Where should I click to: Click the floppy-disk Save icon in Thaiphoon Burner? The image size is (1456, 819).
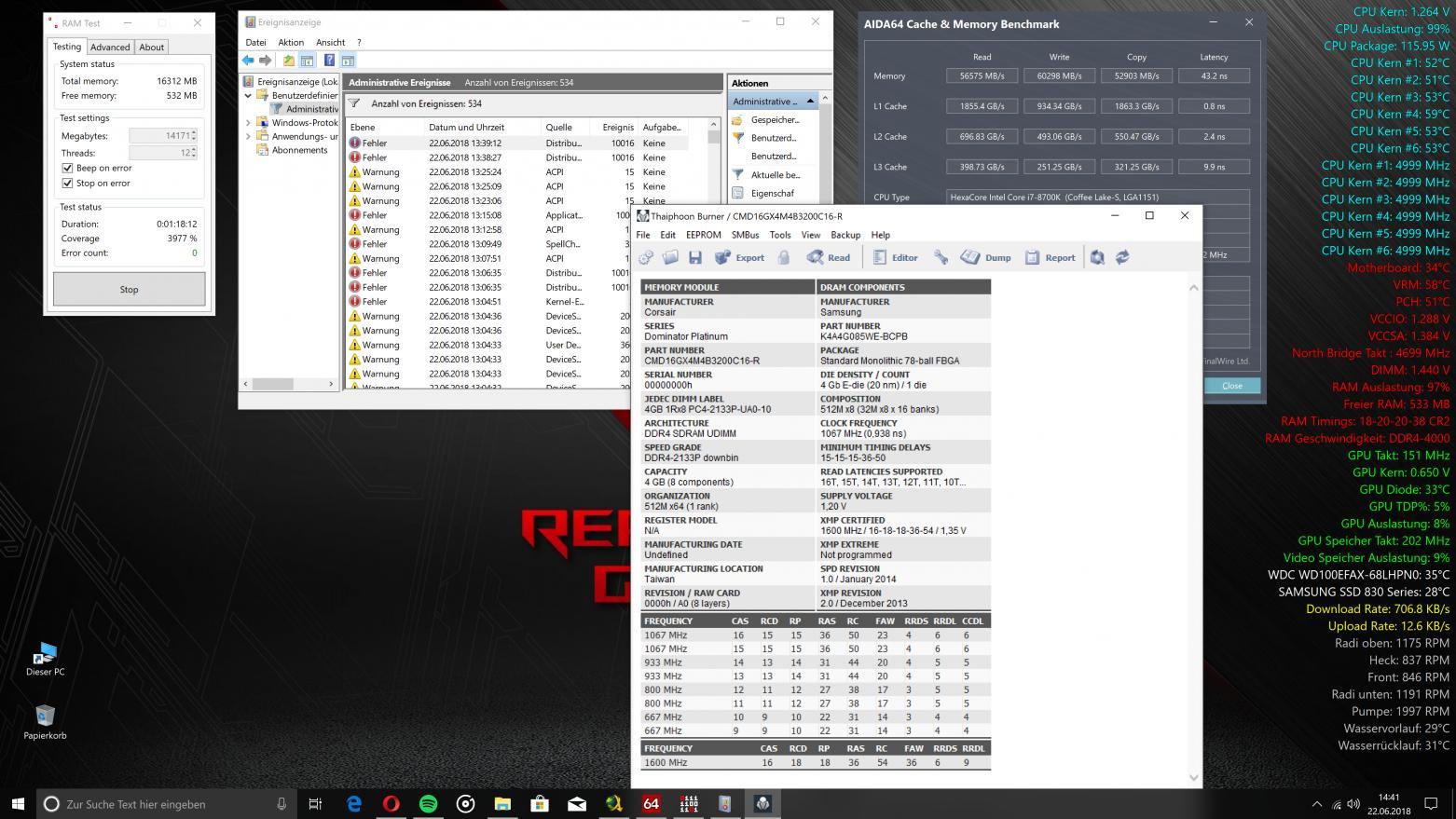694,258
